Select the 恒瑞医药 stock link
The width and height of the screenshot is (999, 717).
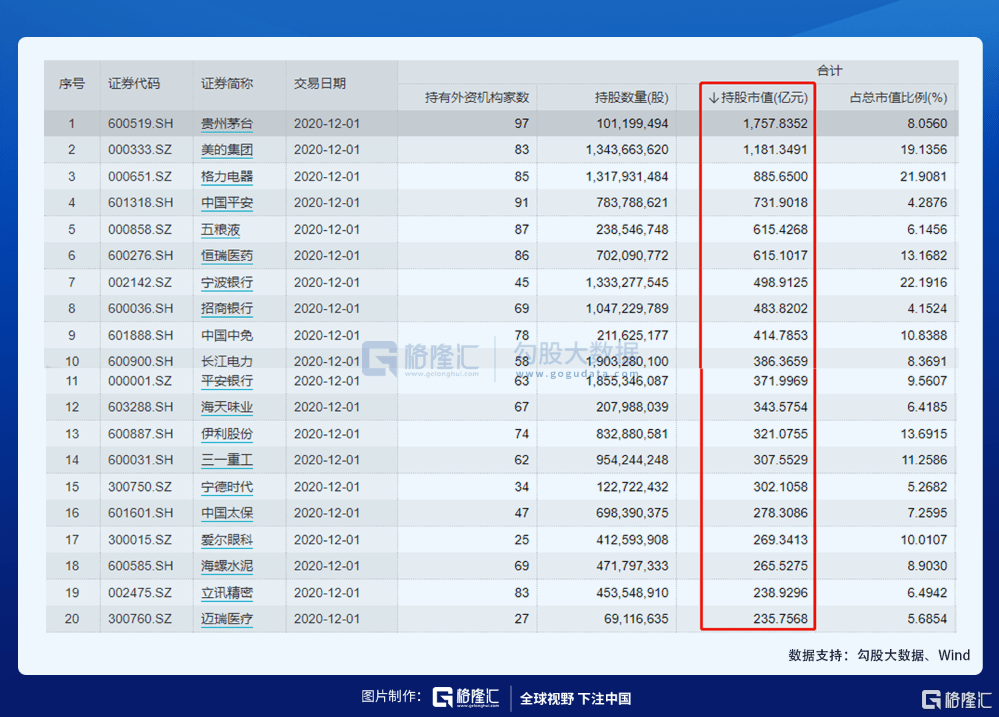[x=227, y=256]
